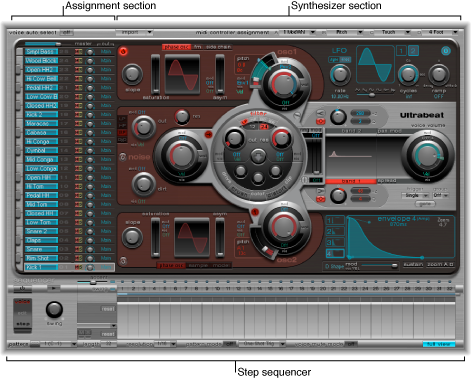Select 12 dB filter slope
Viewport: 471px width, 381px height.
(x=253, y=127)
